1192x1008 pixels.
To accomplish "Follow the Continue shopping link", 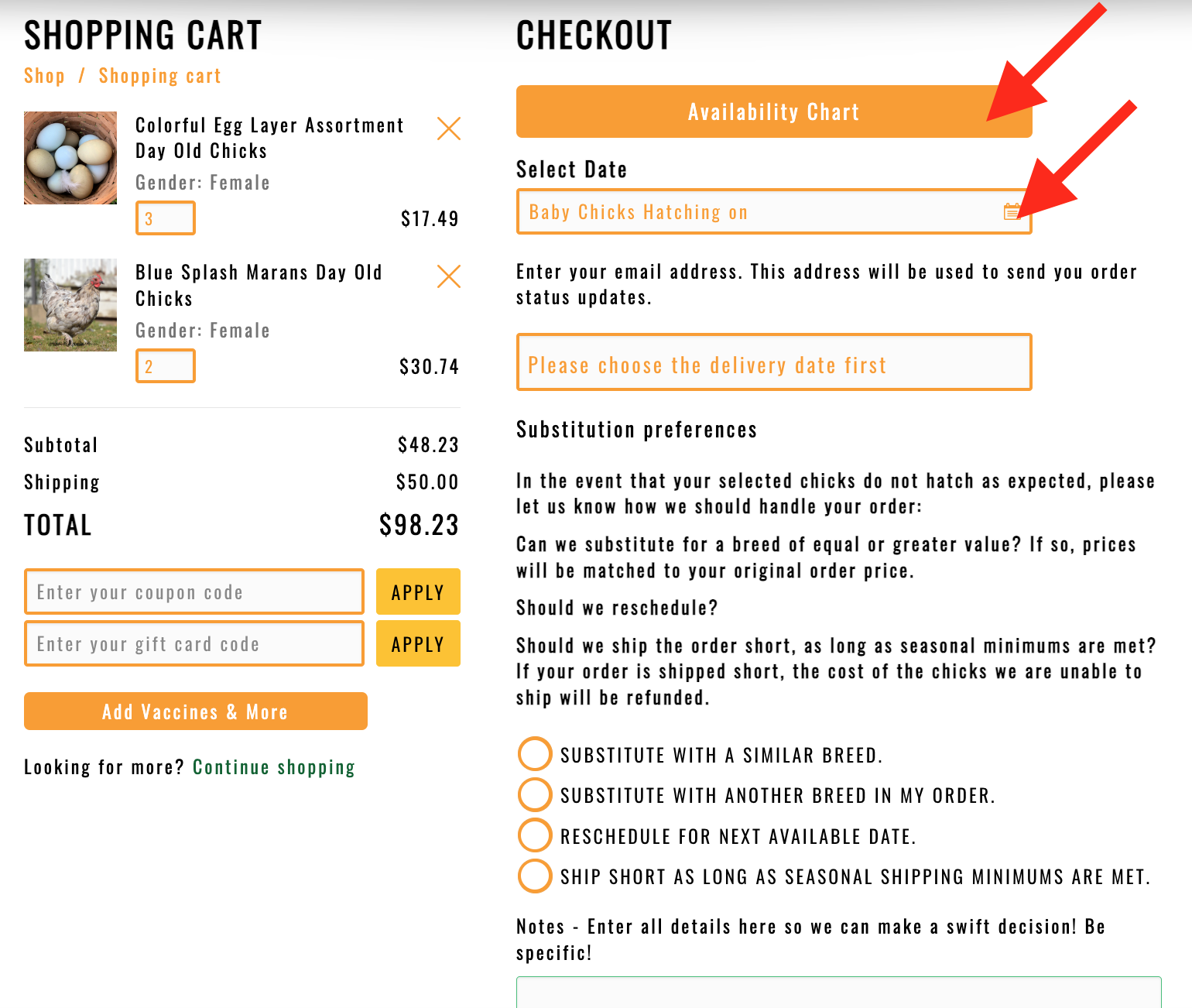I will (x=273, y=767).
